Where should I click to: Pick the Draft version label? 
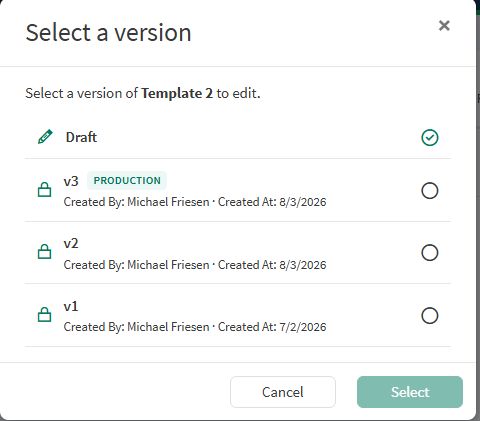(x=81, y=137)
